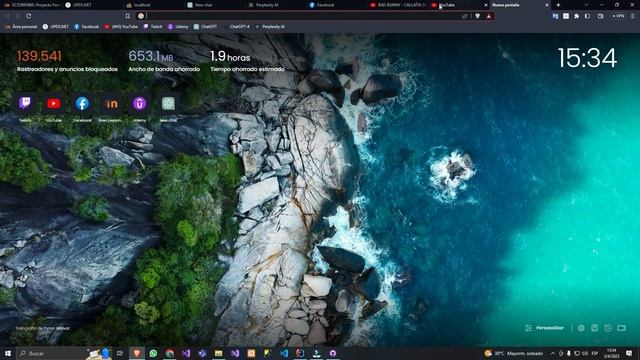Open the Brave main menu
Viewport: 640px width, 360px height.
coord(633,16)
